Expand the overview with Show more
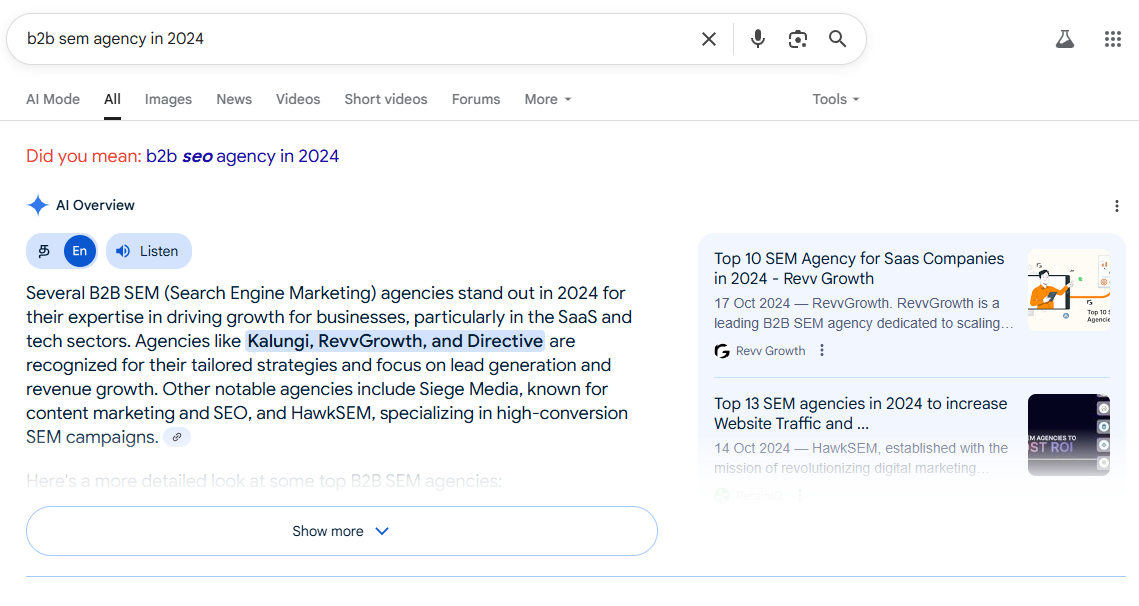The height and width of the screenshot is (606, 1139). coord(341,531)
